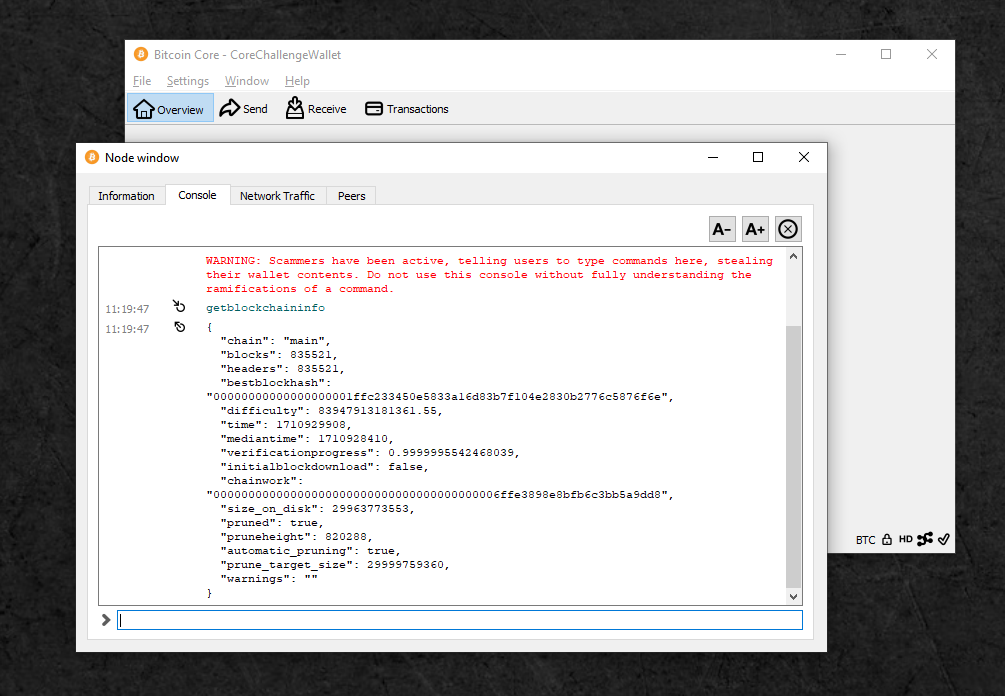Decrease console font size with A-
This screenshot has width=1005, height=696.
coord(722,229)
